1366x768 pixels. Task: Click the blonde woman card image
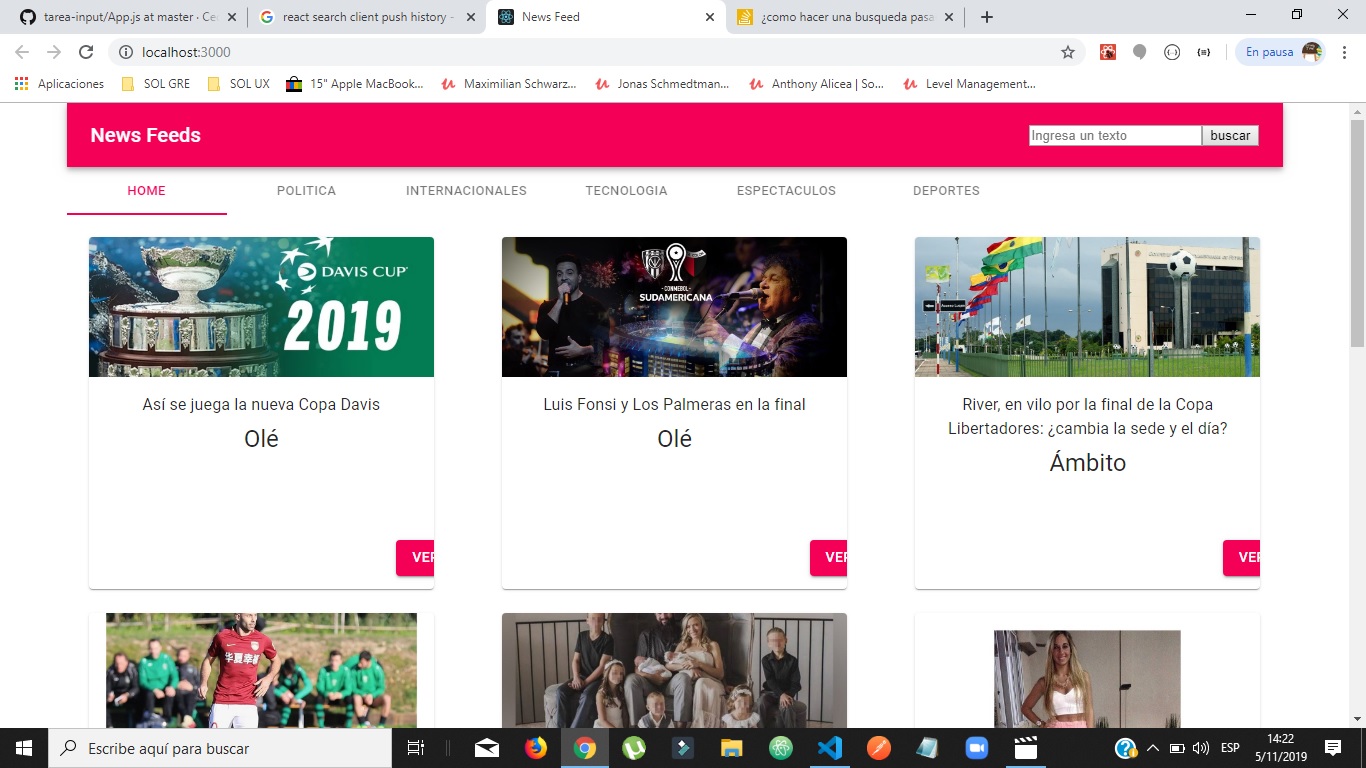1087,679
